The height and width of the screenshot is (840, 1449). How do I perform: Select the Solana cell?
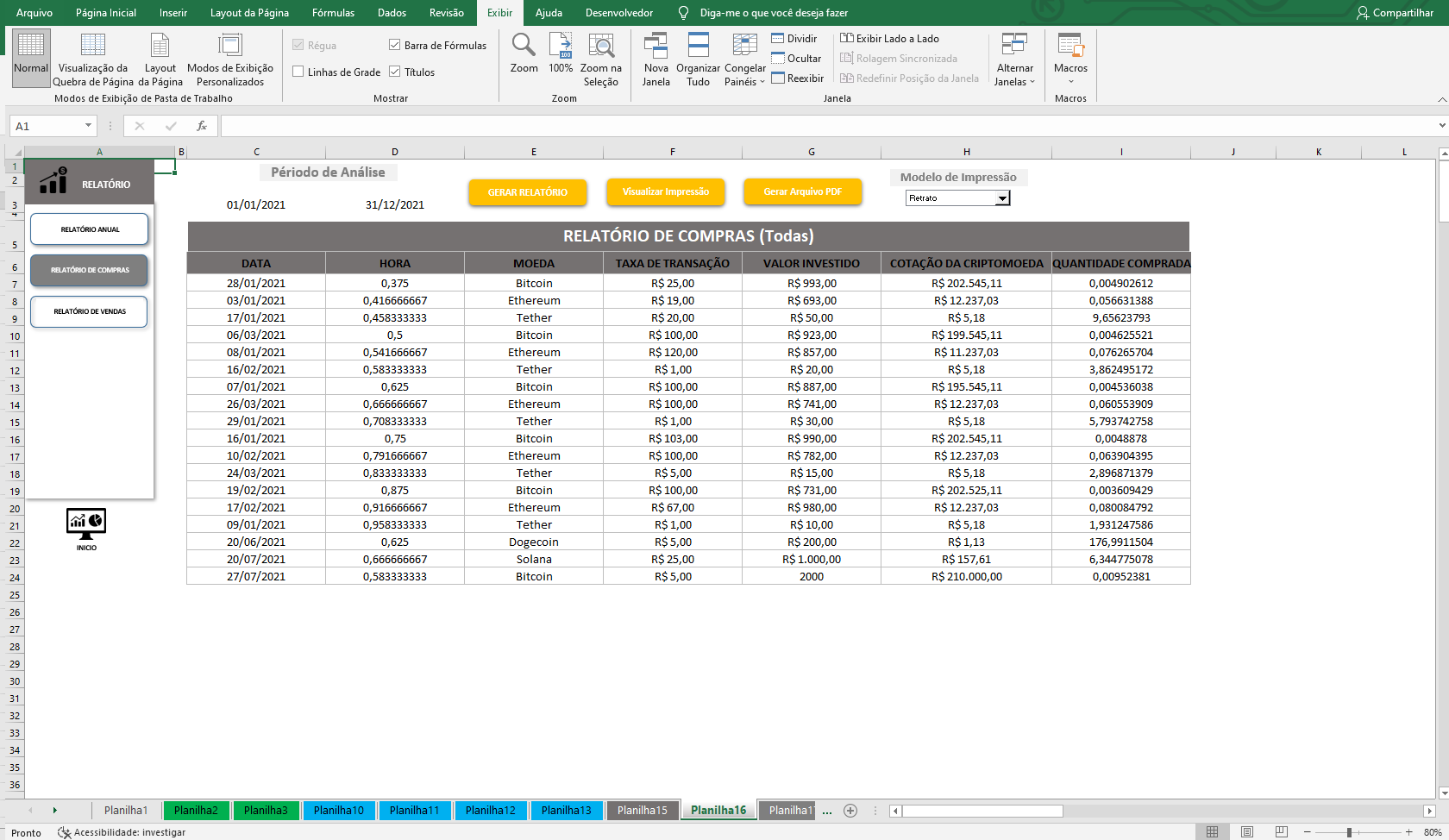pos(534,559)
